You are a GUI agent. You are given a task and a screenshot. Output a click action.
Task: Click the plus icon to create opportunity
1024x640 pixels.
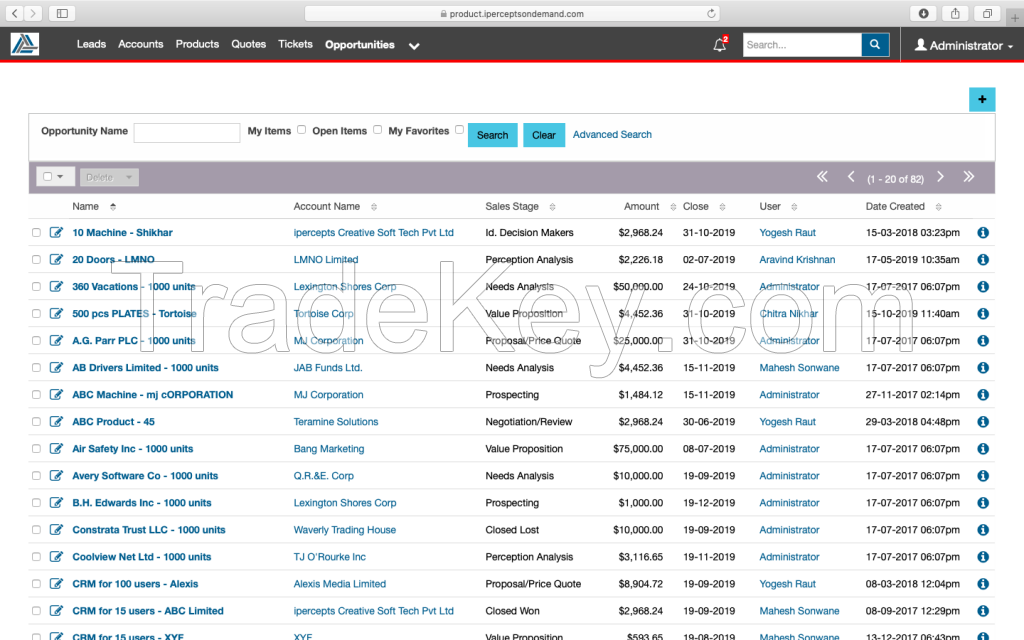coord(981,99)
